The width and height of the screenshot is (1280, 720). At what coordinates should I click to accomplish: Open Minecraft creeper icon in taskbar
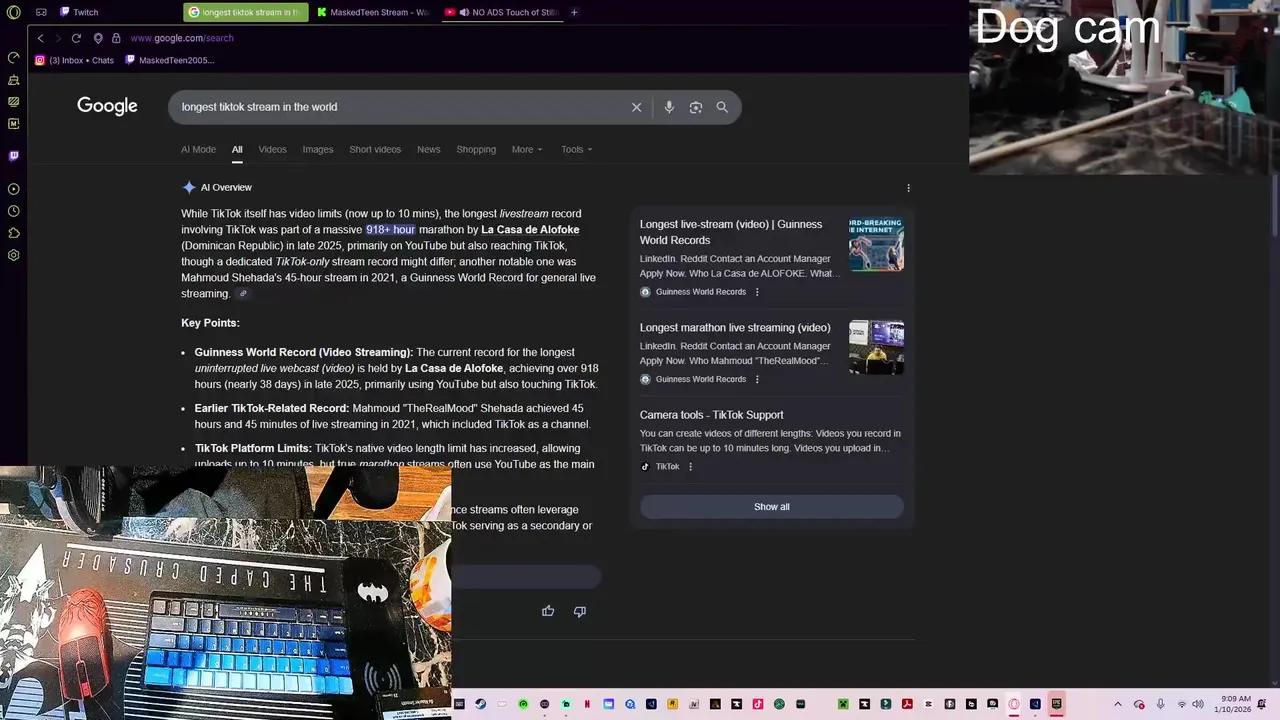point(843,704)
